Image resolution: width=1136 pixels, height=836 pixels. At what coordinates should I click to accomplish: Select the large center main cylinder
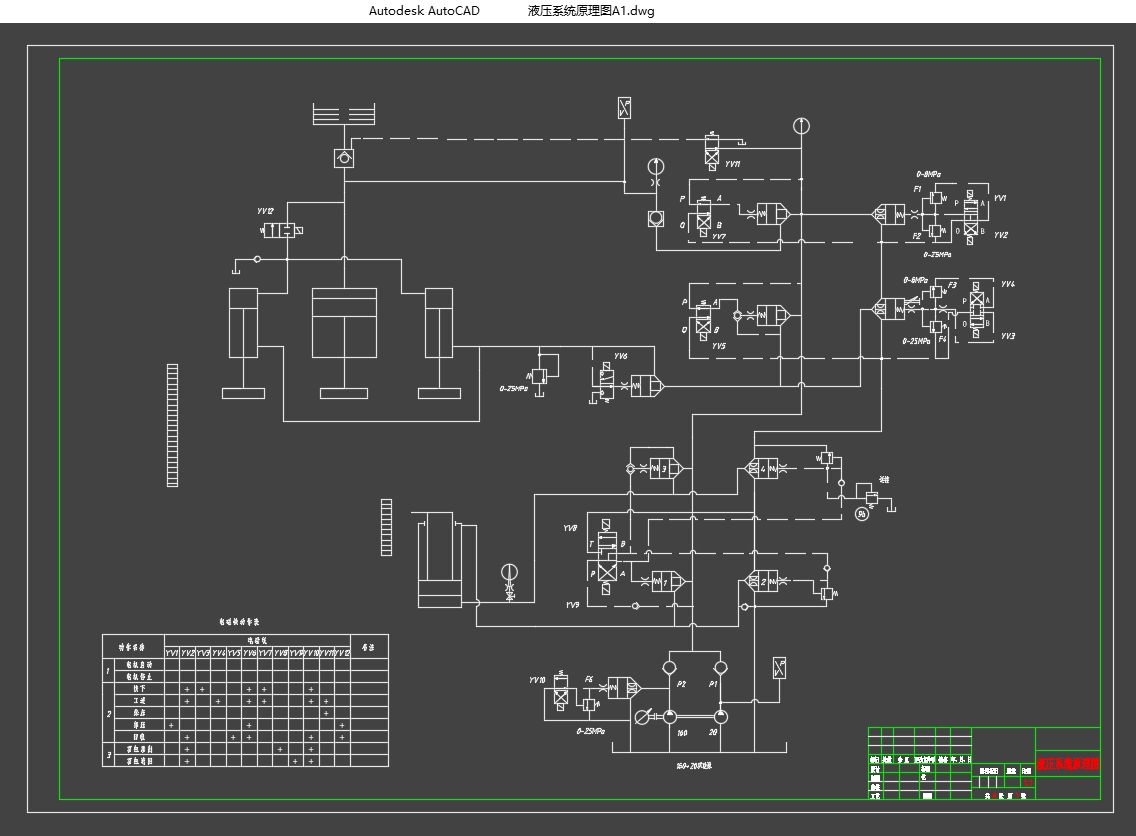click(x=345, y=323)
